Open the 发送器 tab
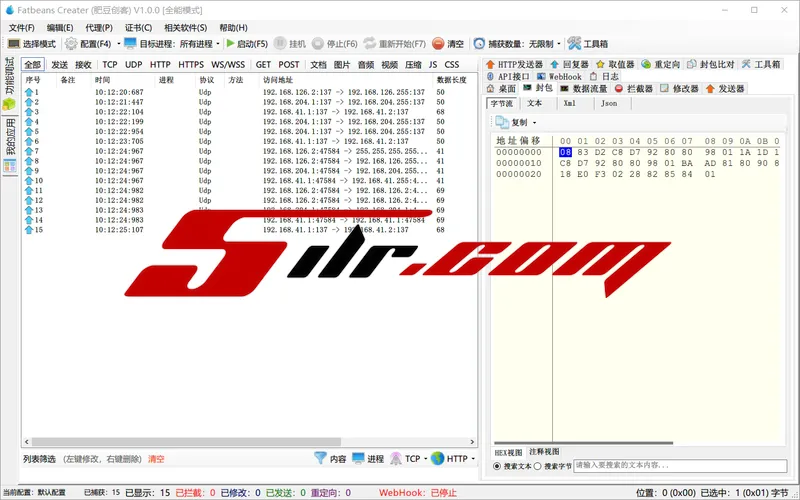The image size is (800, 500). pyautogui.click(x=725, y=88)
